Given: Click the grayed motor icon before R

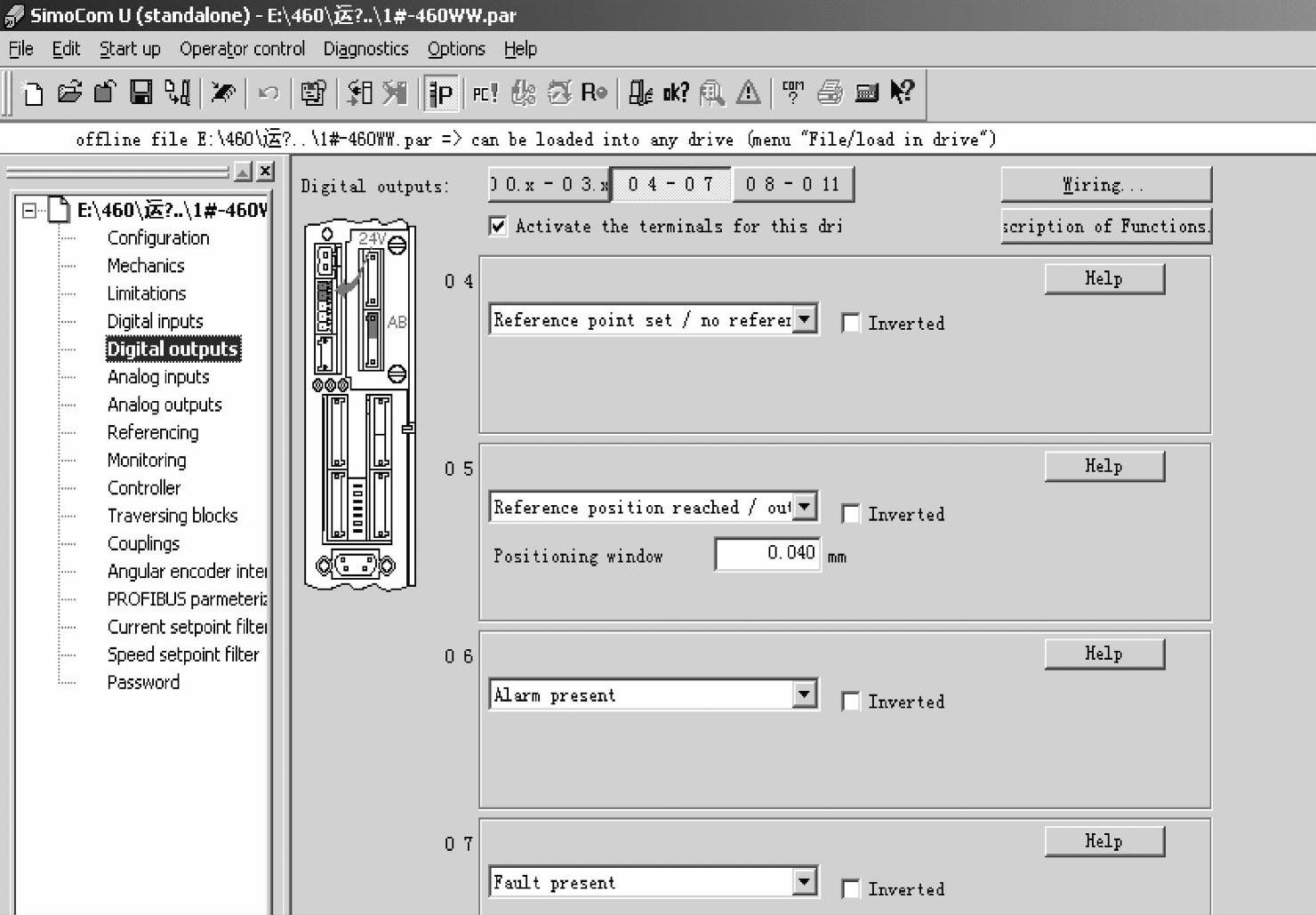Looking at the screenshot, I should pos(559,92).
